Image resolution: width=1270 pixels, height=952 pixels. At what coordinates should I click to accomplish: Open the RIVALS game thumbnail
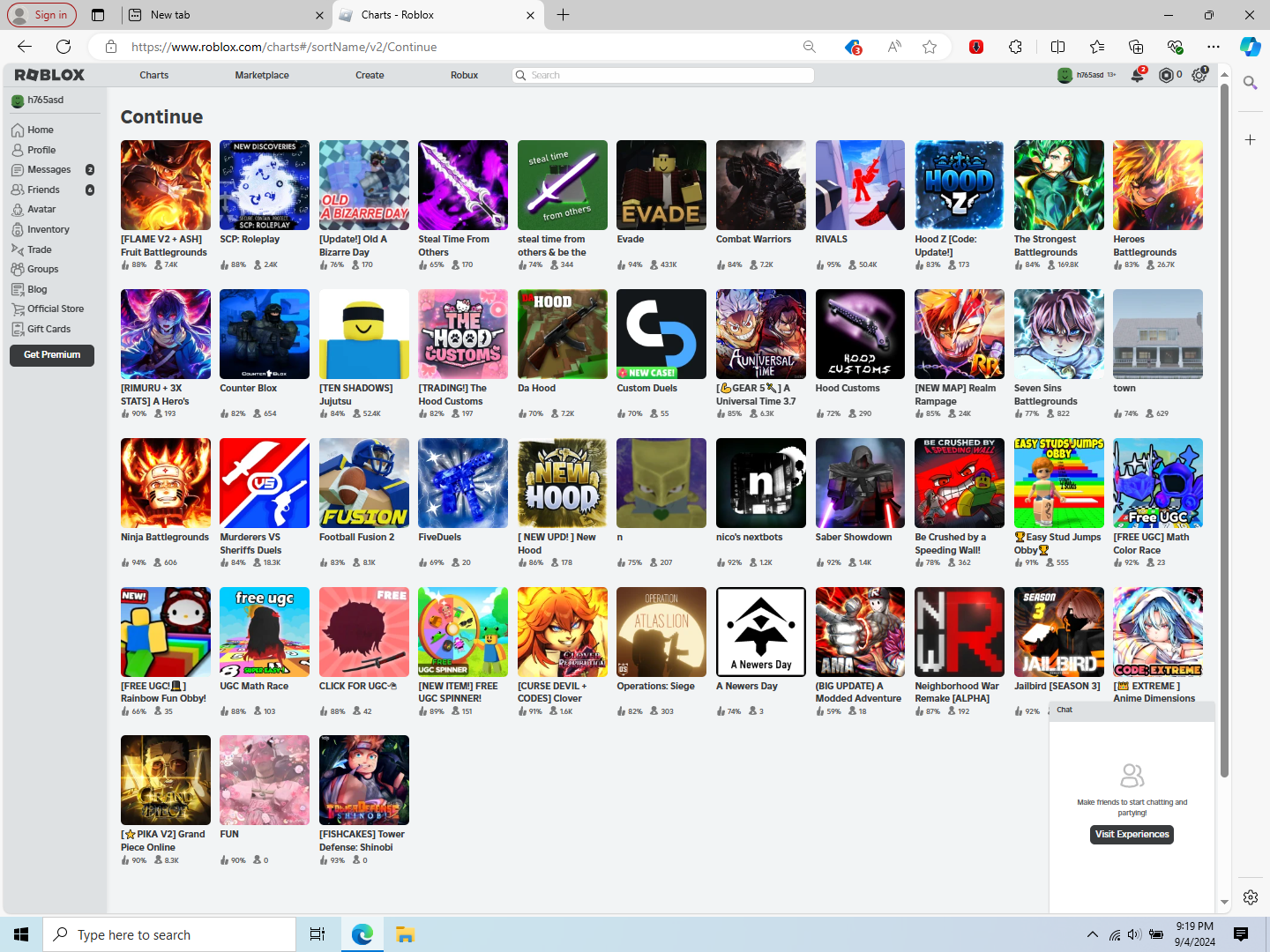coord(860,185)
